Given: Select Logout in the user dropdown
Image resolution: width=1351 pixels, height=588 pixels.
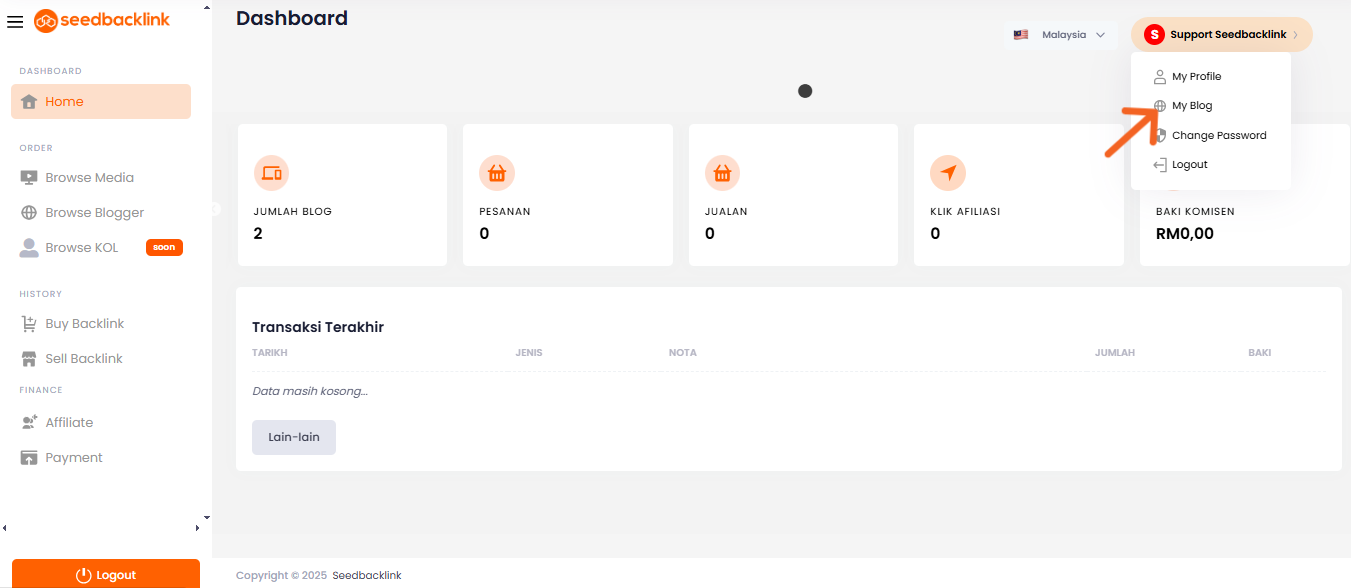Looking at the screenshot, I should [x=1189, y=165].
